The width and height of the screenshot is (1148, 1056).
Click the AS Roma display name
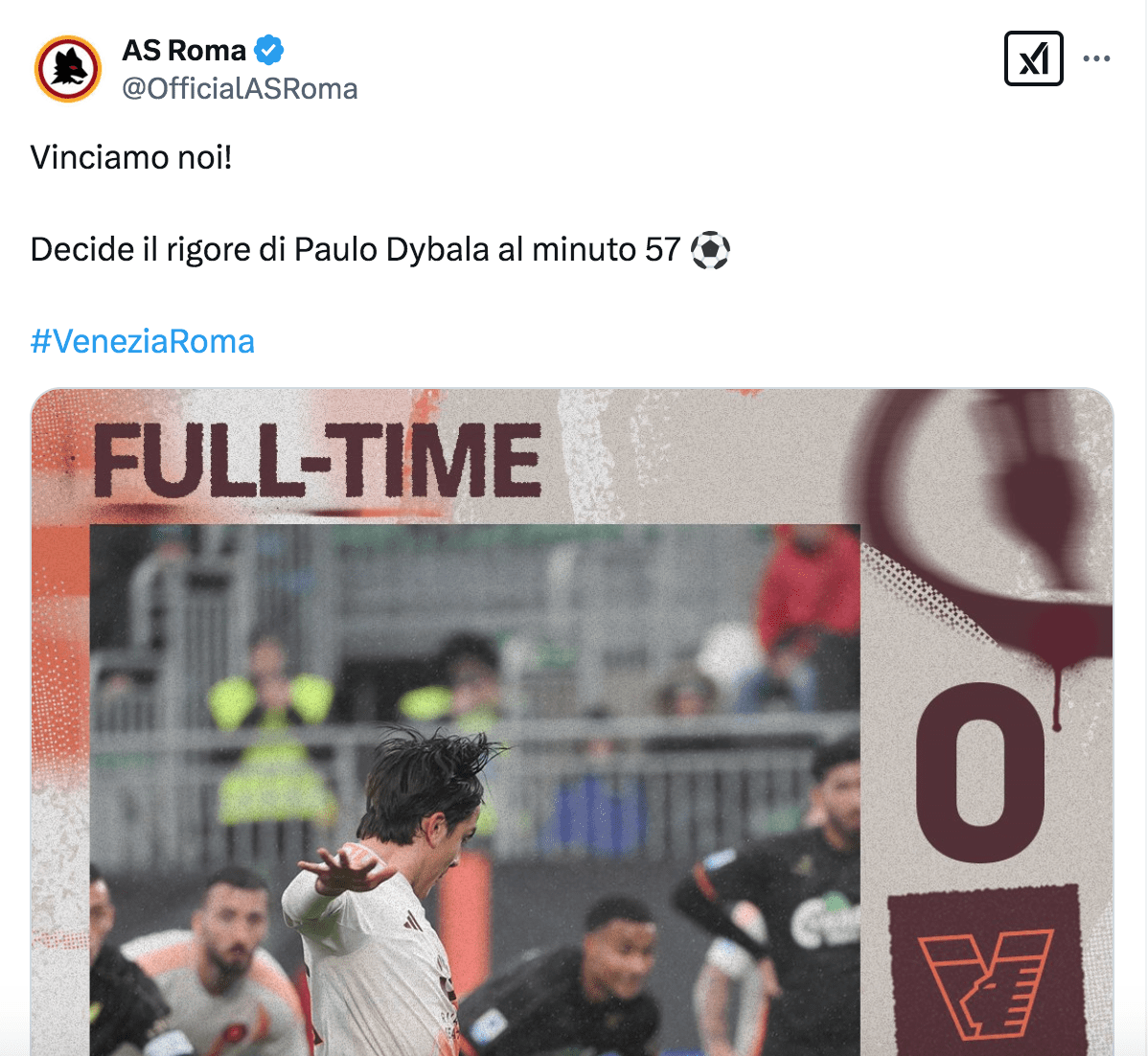pos(184,50)
